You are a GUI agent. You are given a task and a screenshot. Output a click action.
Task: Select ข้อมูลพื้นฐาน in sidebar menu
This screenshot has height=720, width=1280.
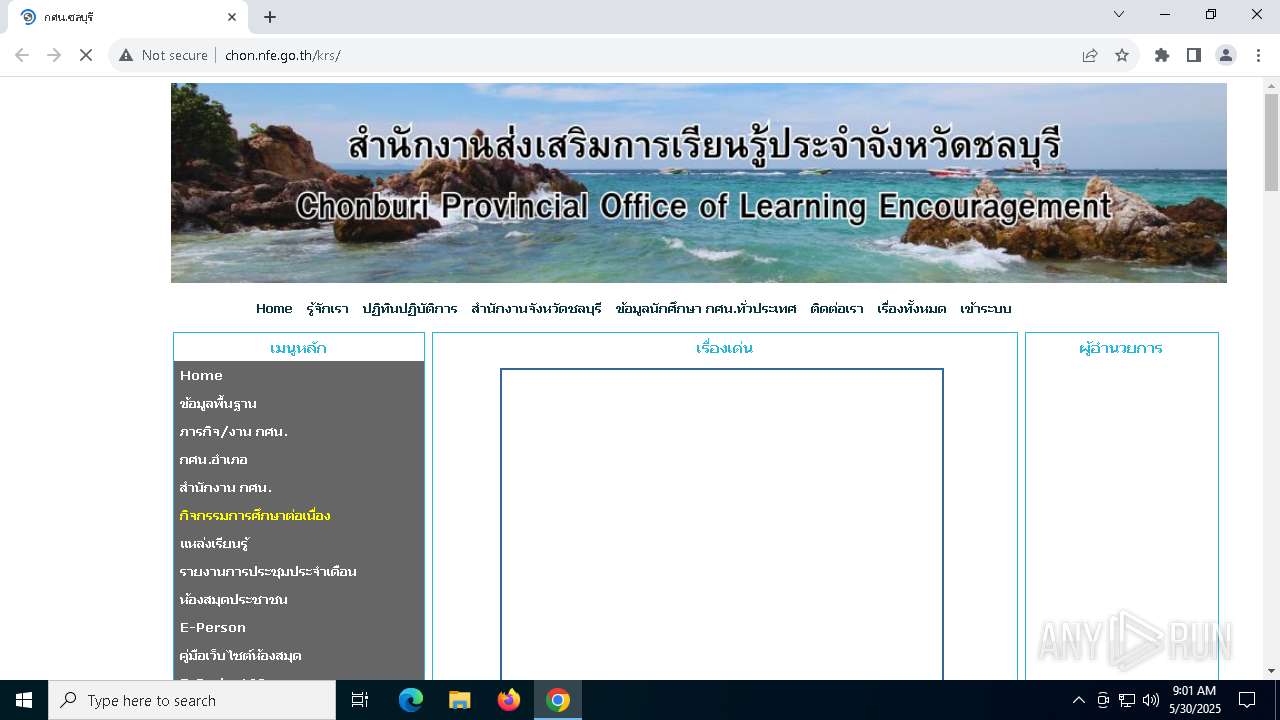pyautogui.click(x=299, y=403)
